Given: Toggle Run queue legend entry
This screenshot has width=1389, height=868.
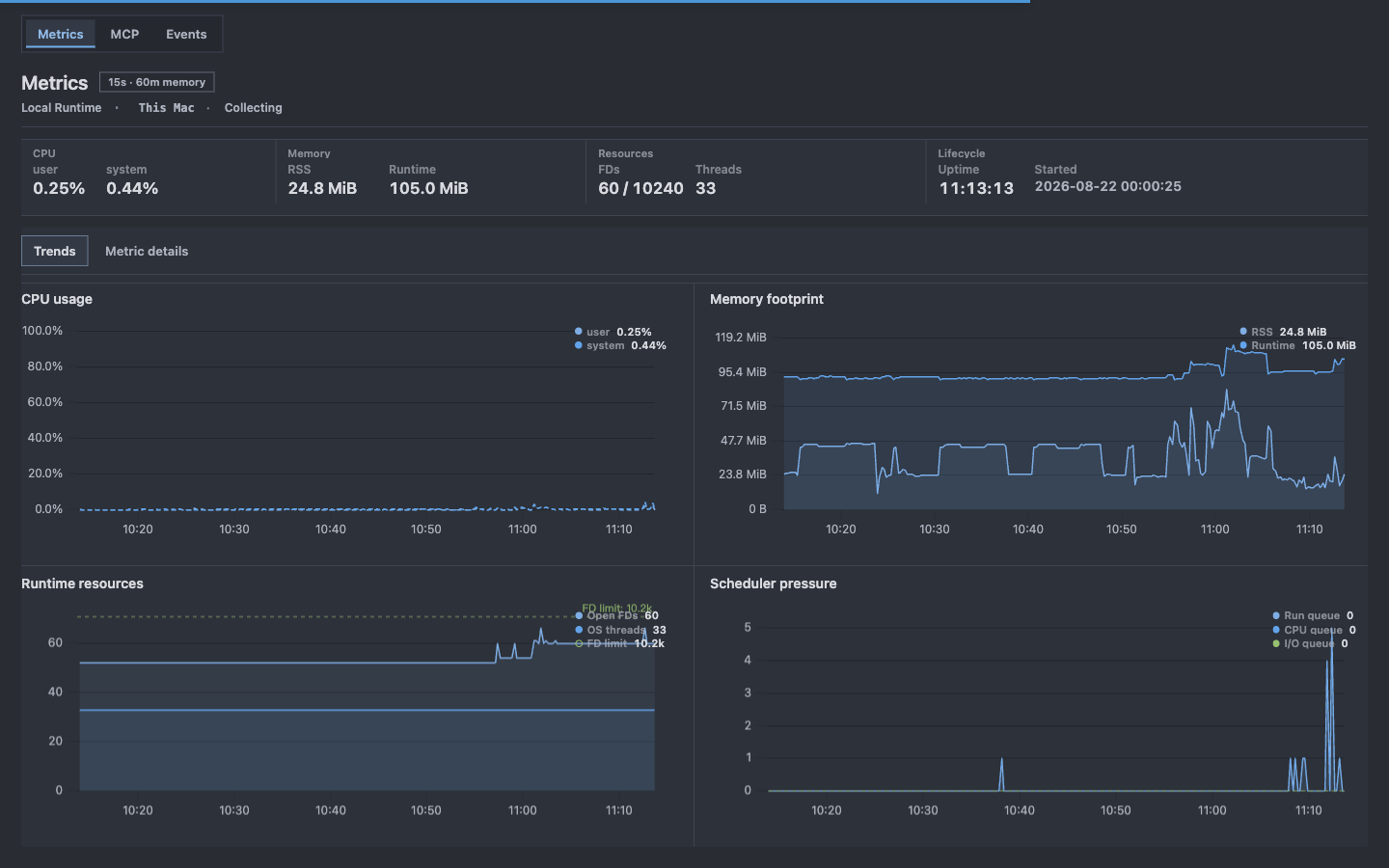Looking at the screenshot, I should pyautogui.click(x=1313, y=615).
